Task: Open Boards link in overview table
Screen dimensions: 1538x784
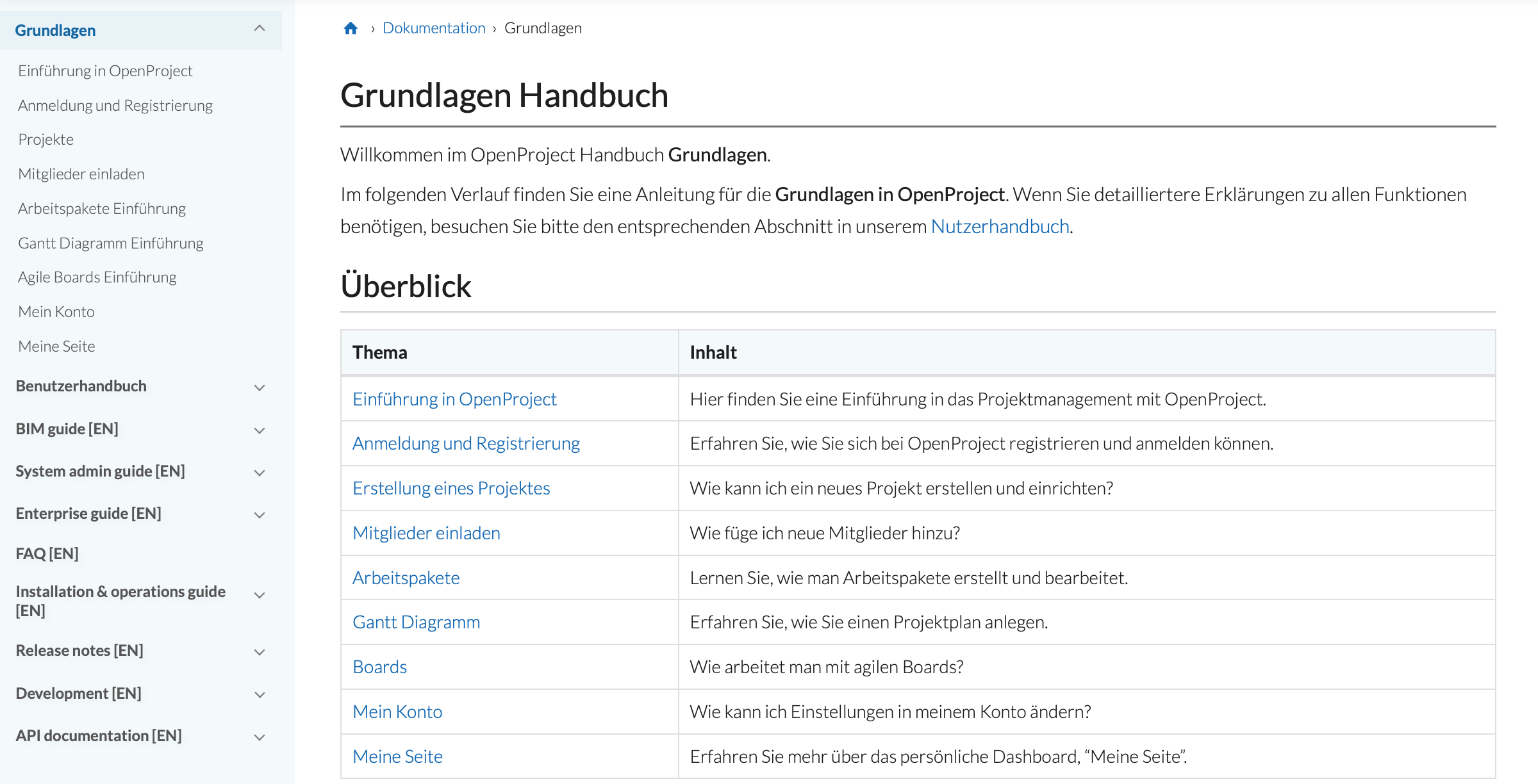Action: click(x=379, y=667)
